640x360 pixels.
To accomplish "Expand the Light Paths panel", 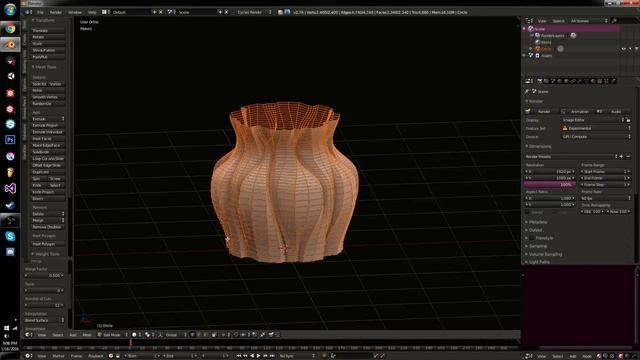I will coord(539,262).
